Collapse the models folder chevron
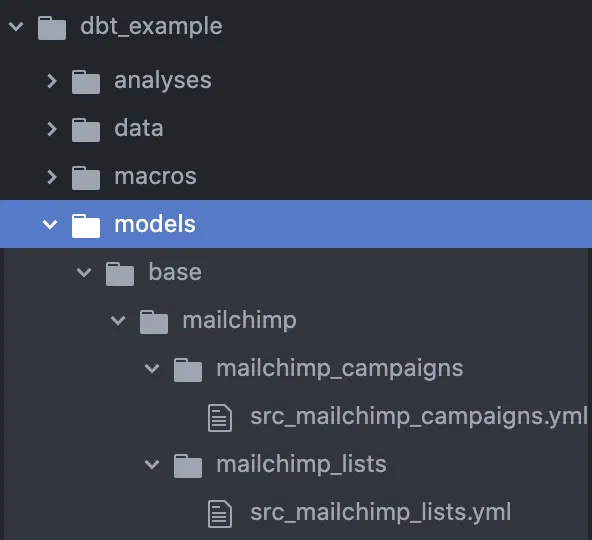Viewport: 592px width, 540px height. coord(50,225)
